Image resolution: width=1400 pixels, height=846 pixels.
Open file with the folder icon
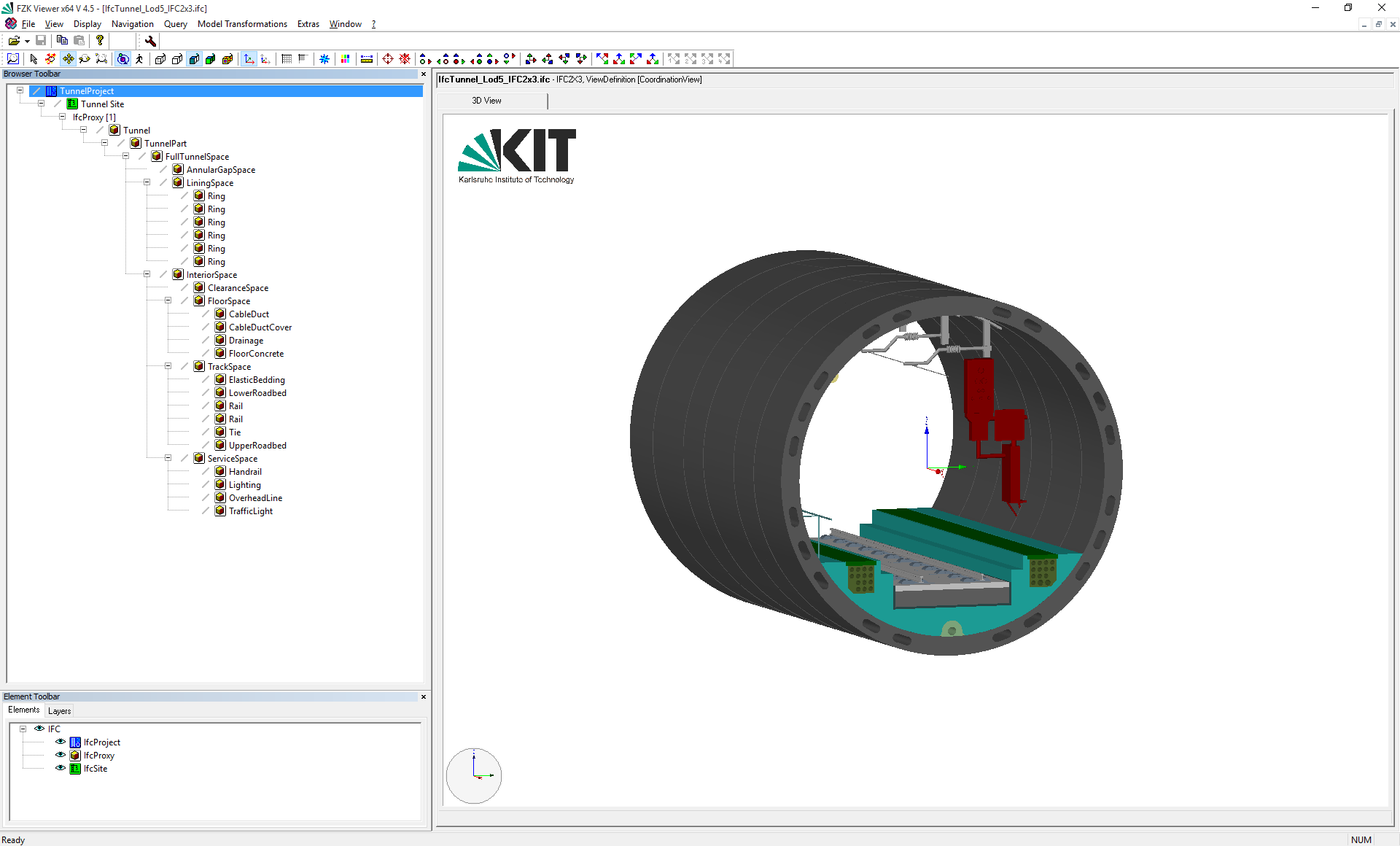pyautogui.click(x=14, y=41)
